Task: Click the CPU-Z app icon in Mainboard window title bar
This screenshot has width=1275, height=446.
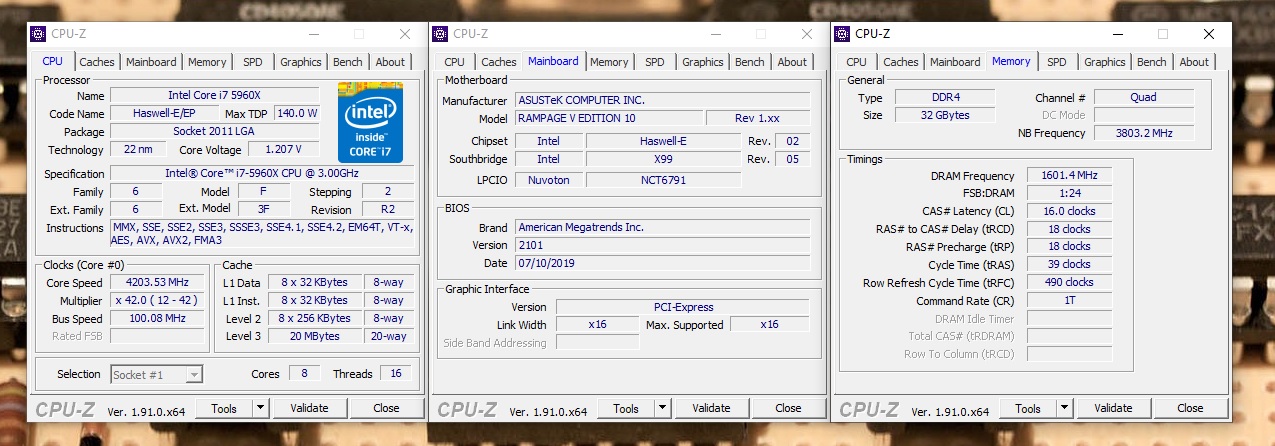Action: pyautogui.click(x=441, y=33)
